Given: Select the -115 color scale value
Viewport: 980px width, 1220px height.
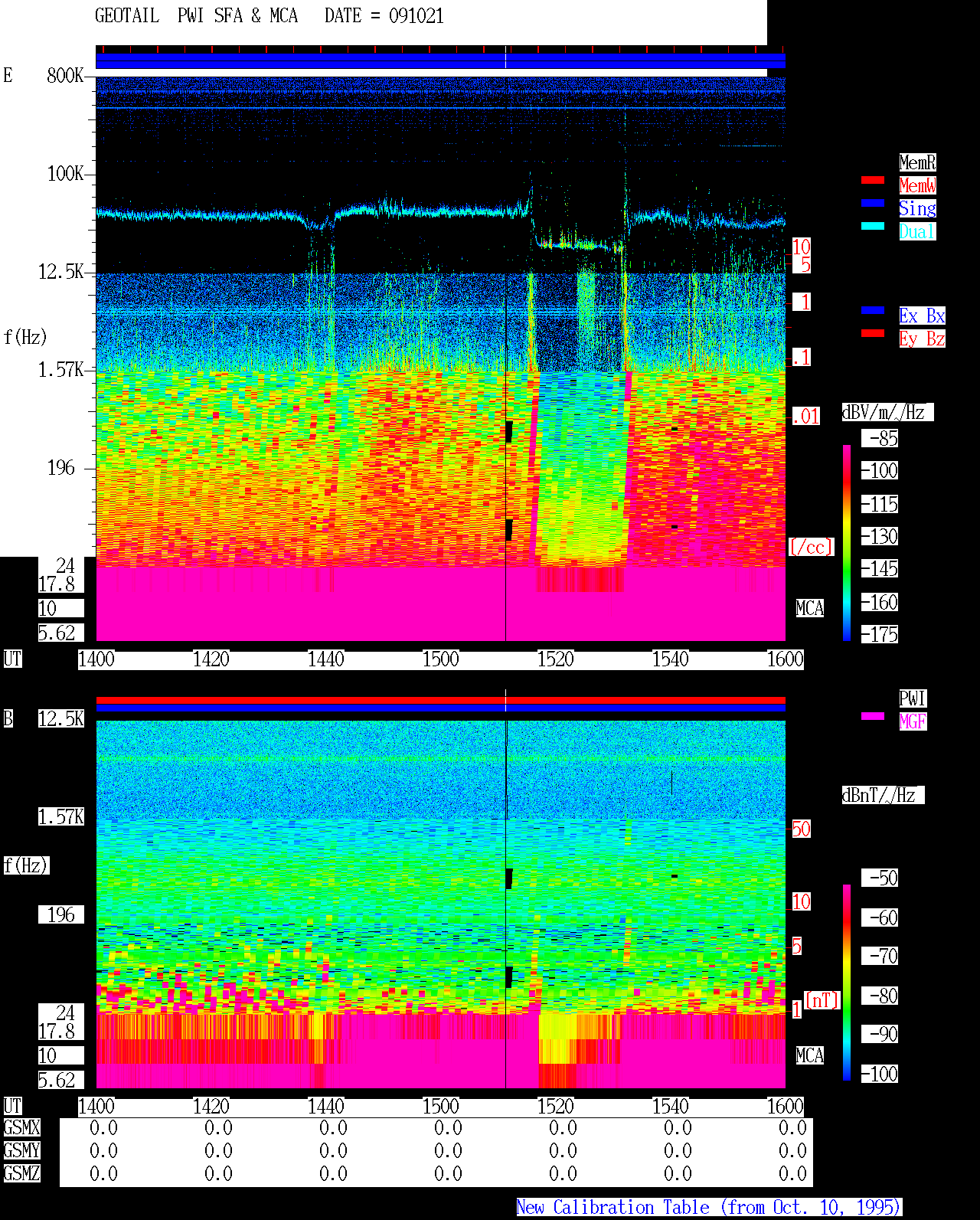Looking at the screenshot, I should tap(880, 504).
